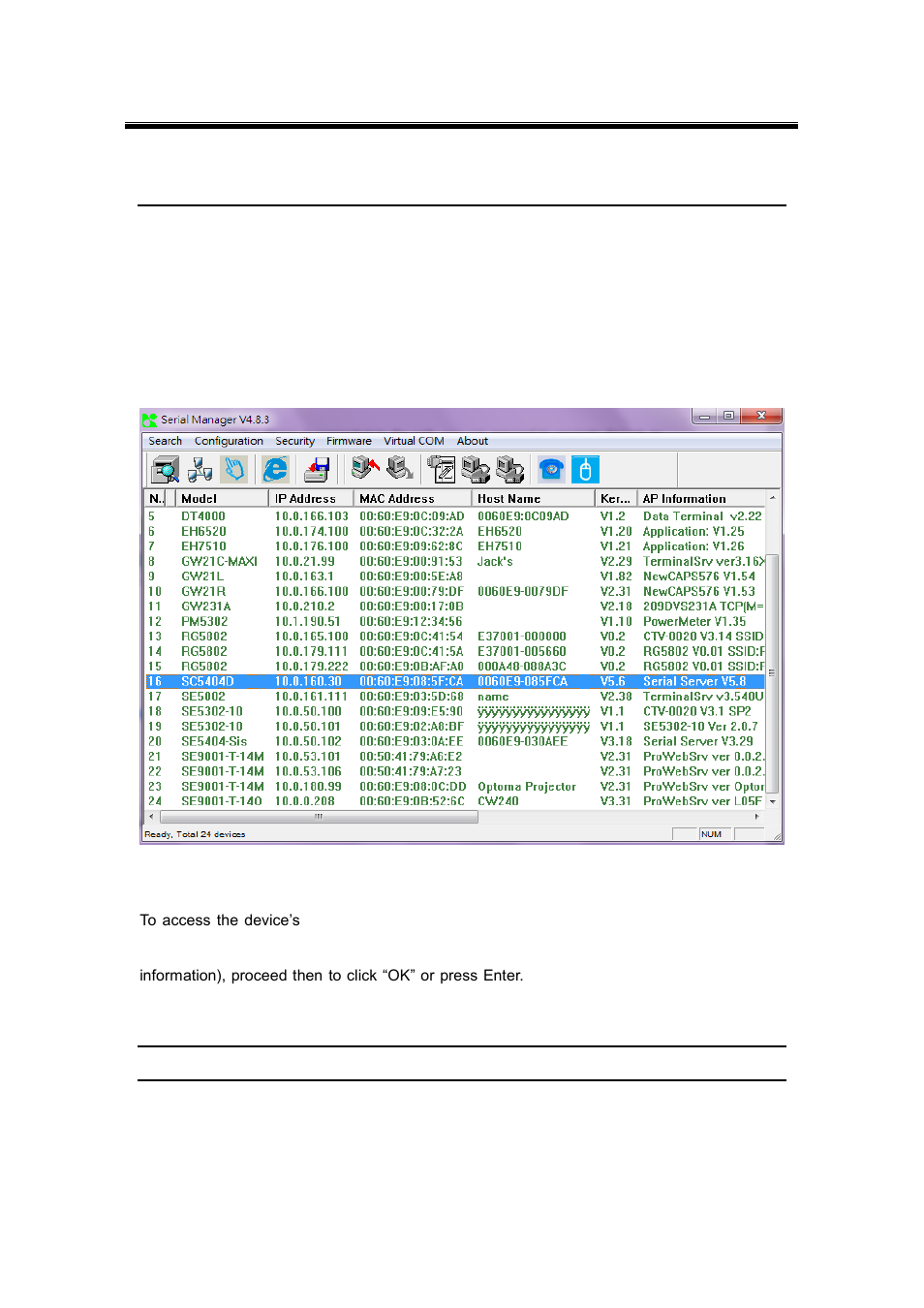Select the GW231A device row
This screenshot has width=924, height=1308.
tap(455, 607)
